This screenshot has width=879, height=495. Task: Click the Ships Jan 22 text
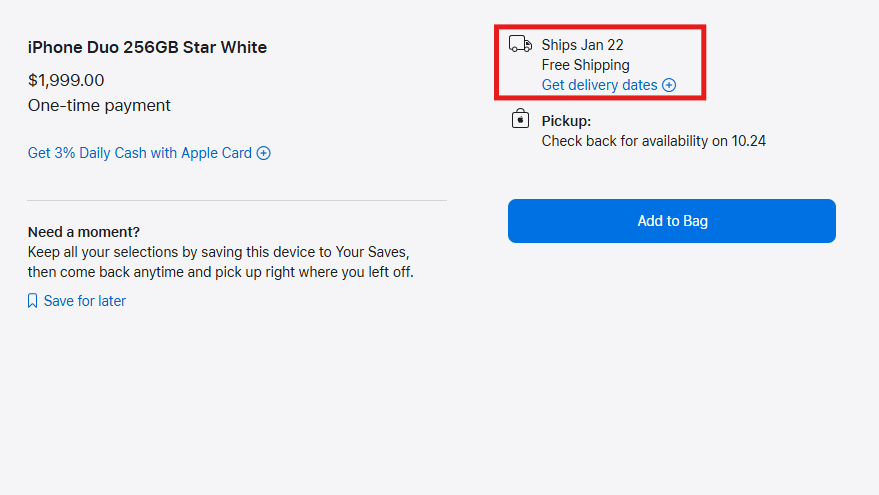click(582, 45)
